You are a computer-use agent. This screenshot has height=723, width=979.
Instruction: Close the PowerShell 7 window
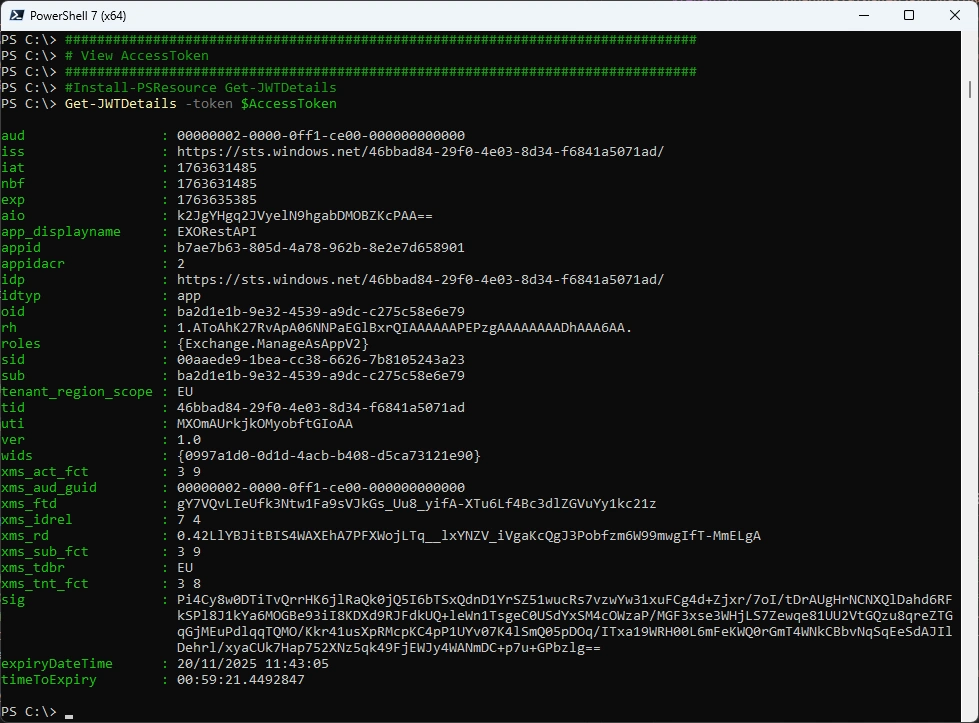pyautogui.click(x=955, y=15)
